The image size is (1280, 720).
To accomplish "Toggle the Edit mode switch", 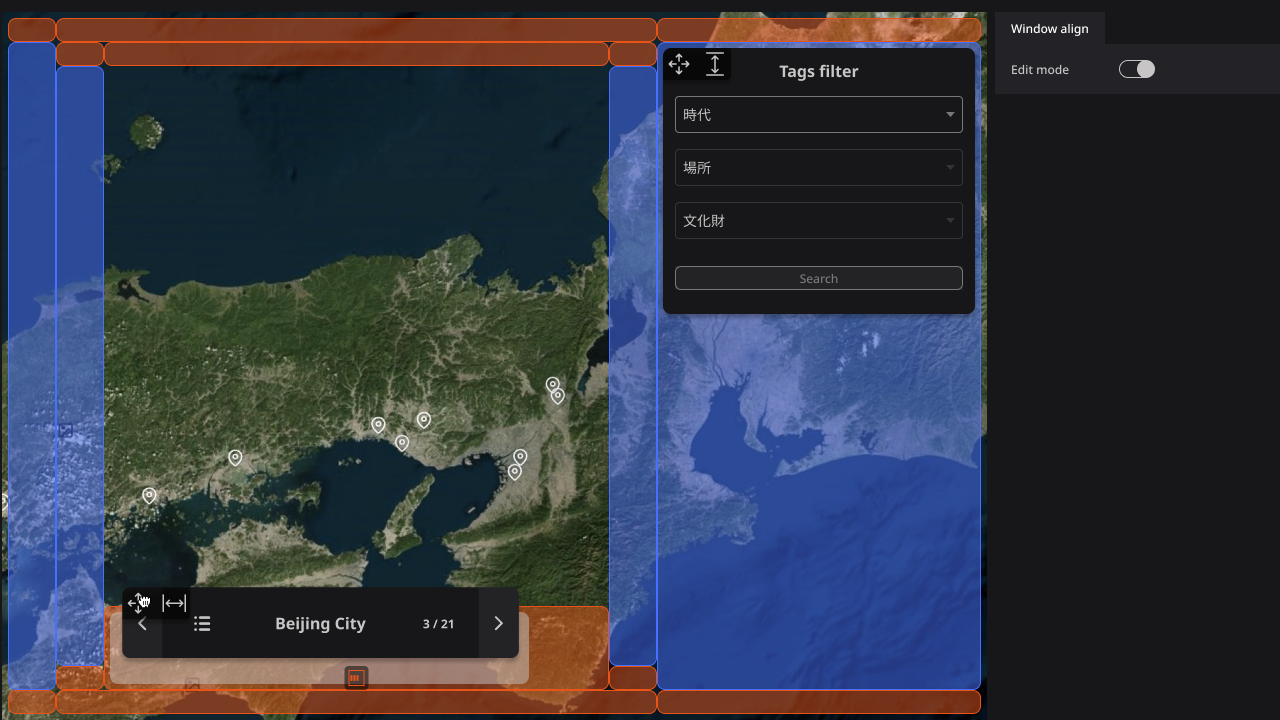I will pyautogui.click(x=1137, y=69).
